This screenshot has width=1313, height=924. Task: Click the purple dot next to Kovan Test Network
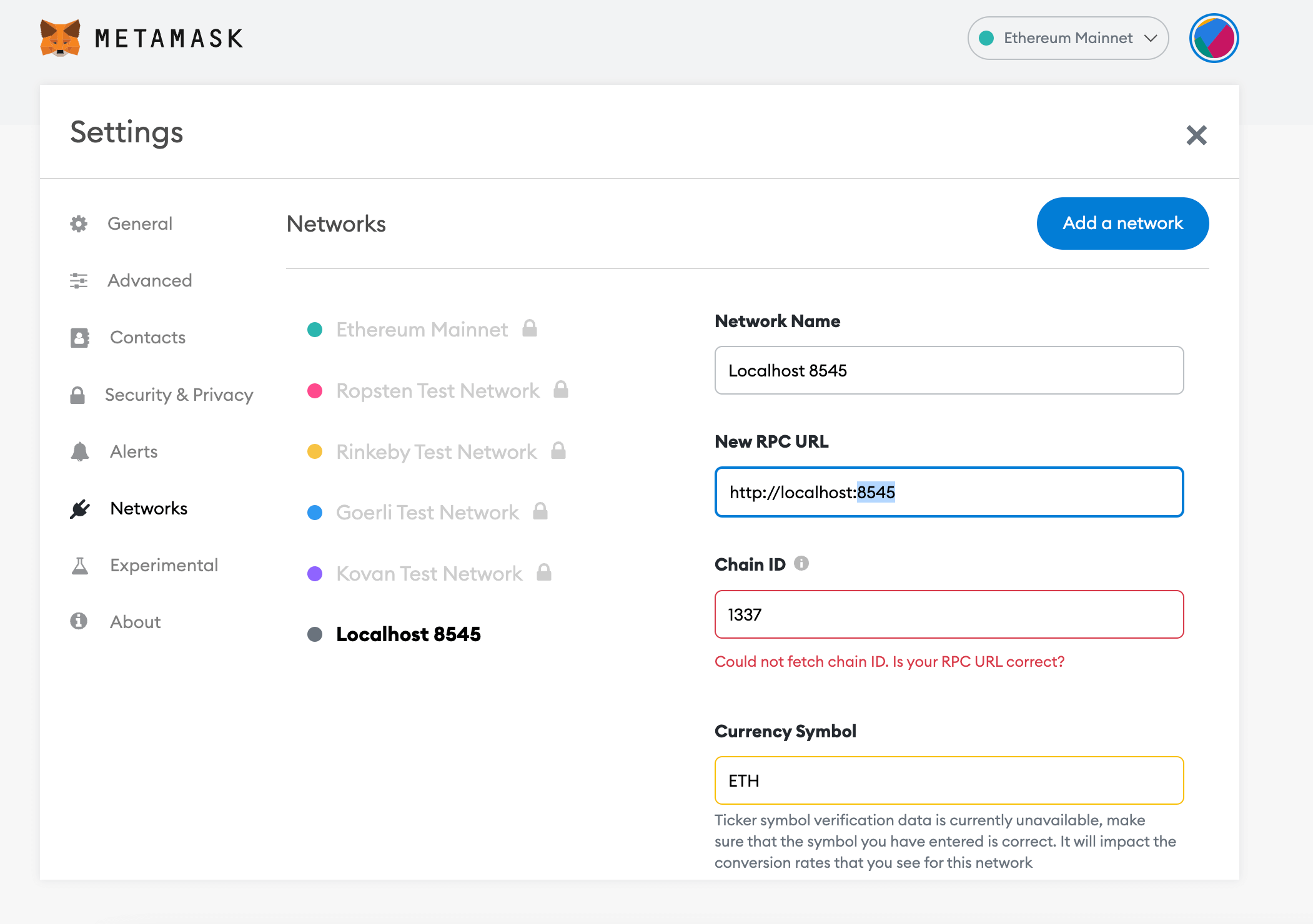point(315,574)
